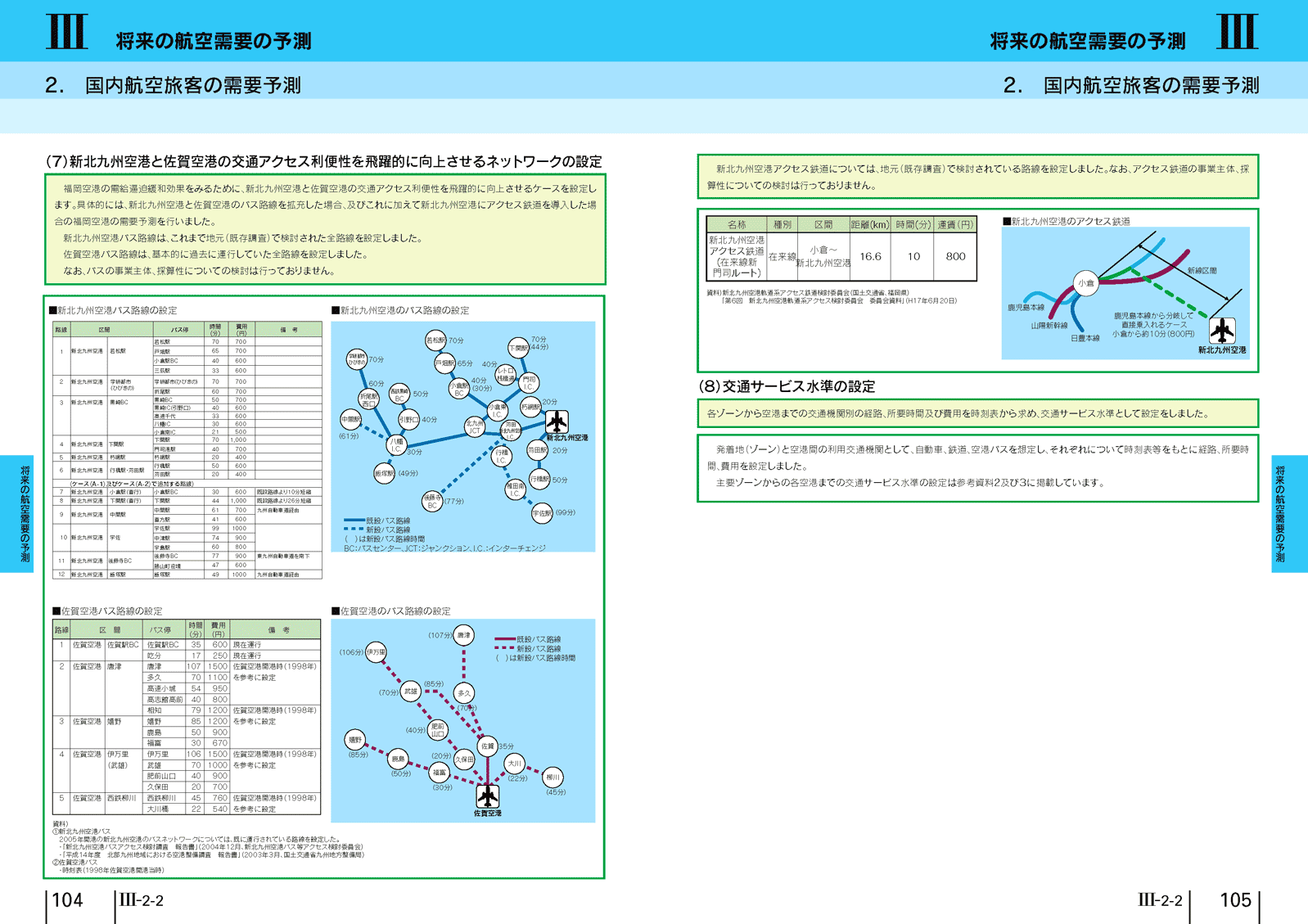Image resolution: width=1308 pixels, height=924 pixels.
Task: Click the 山陽新幹線 label in railway diagram
Action: tap(1049, 325)
